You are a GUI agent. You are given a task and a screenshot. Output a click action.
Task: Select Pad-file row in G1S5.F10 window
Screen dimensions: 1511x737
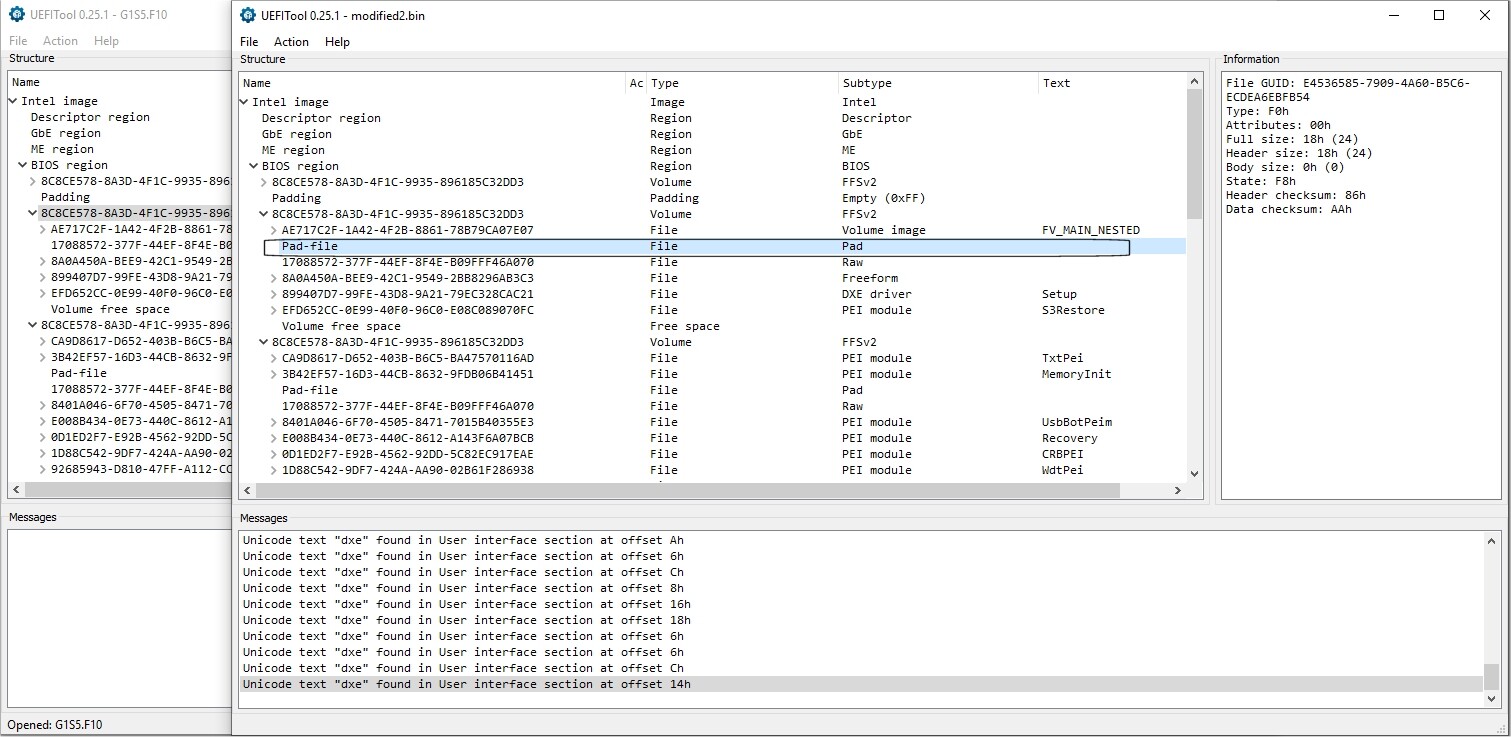click(x=120, y=373)
